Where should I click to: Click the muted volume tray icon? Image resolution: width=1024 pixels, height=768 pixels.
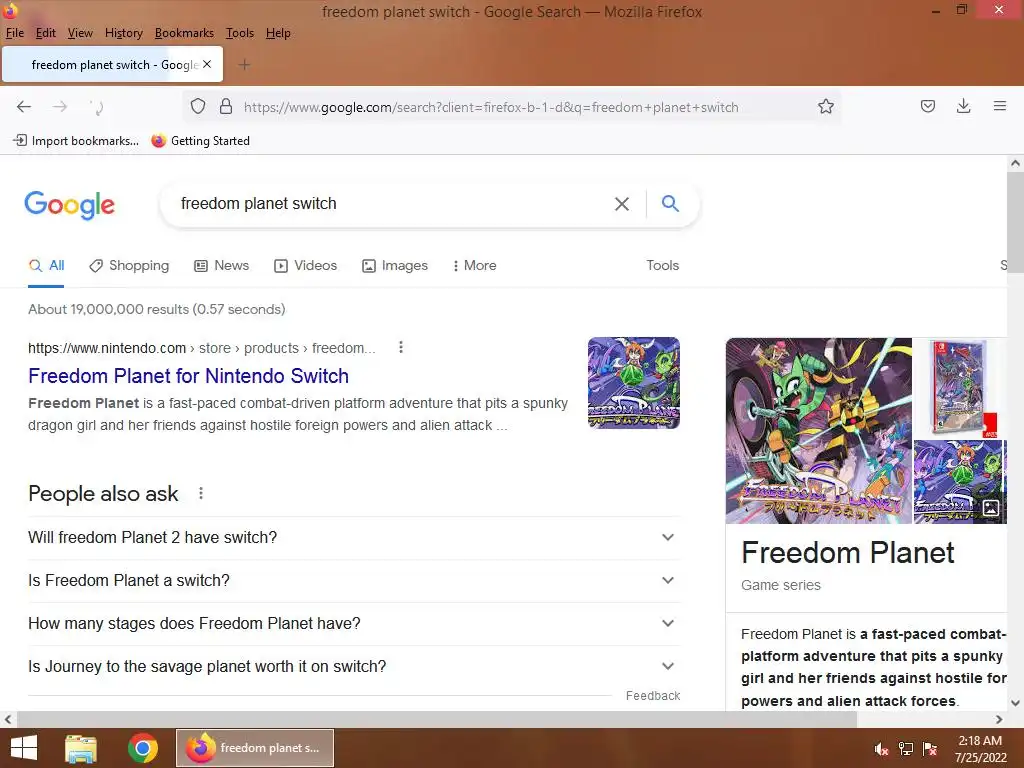pos(881,749)
